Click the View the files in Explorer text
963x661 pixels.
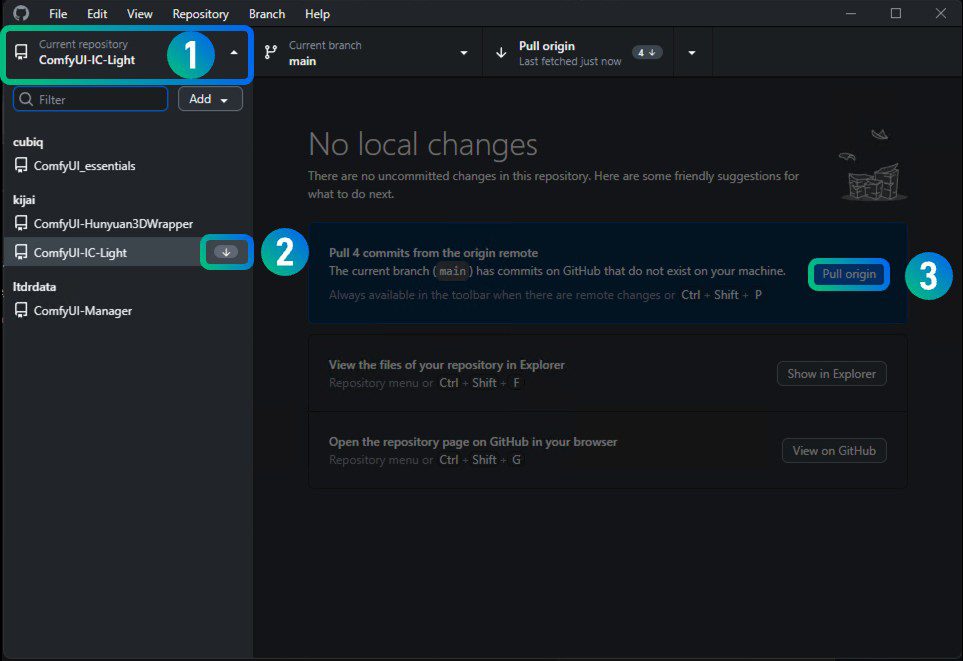446,365
